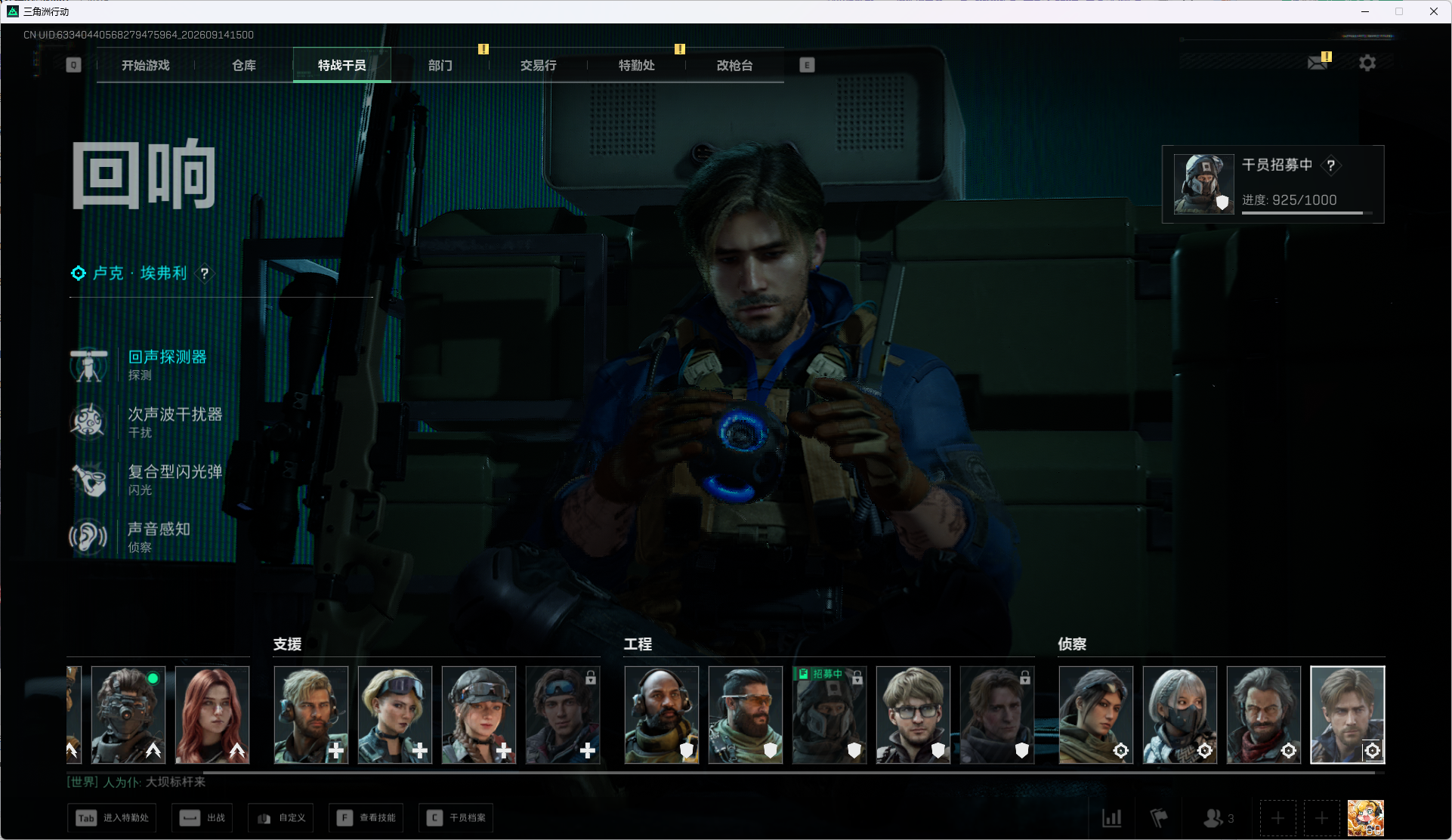Choose the capped woman with braids under 支援

479,715
